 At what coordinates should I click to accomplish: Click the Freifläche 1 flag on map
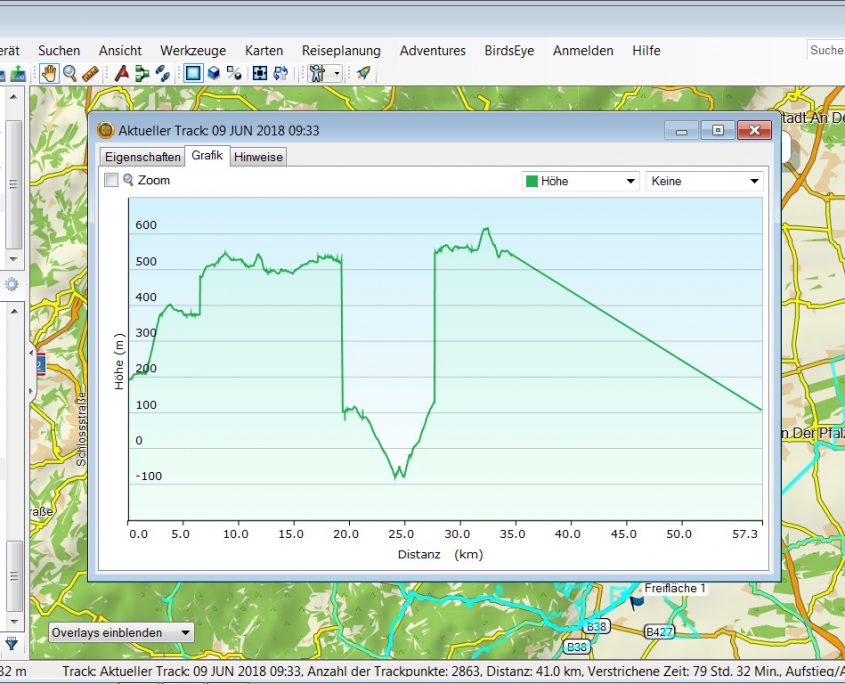point(637,602)
